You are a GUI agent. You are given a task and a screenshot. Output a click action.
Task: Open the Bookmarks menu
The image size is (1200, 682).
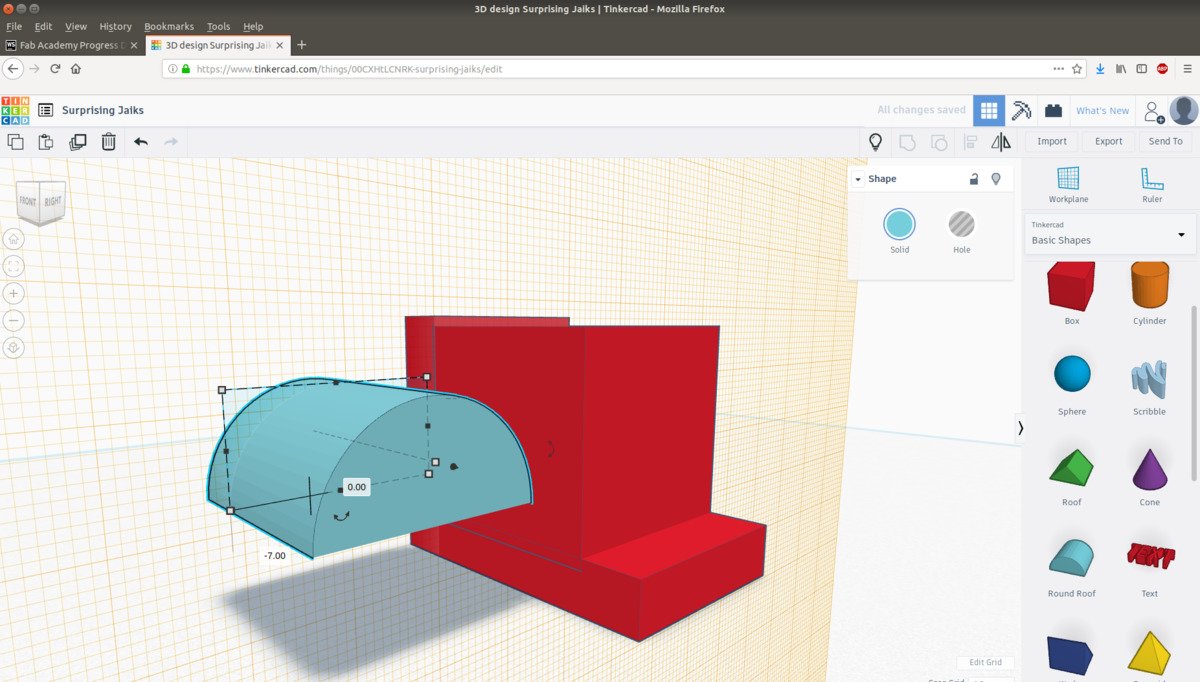click(169, 26)
